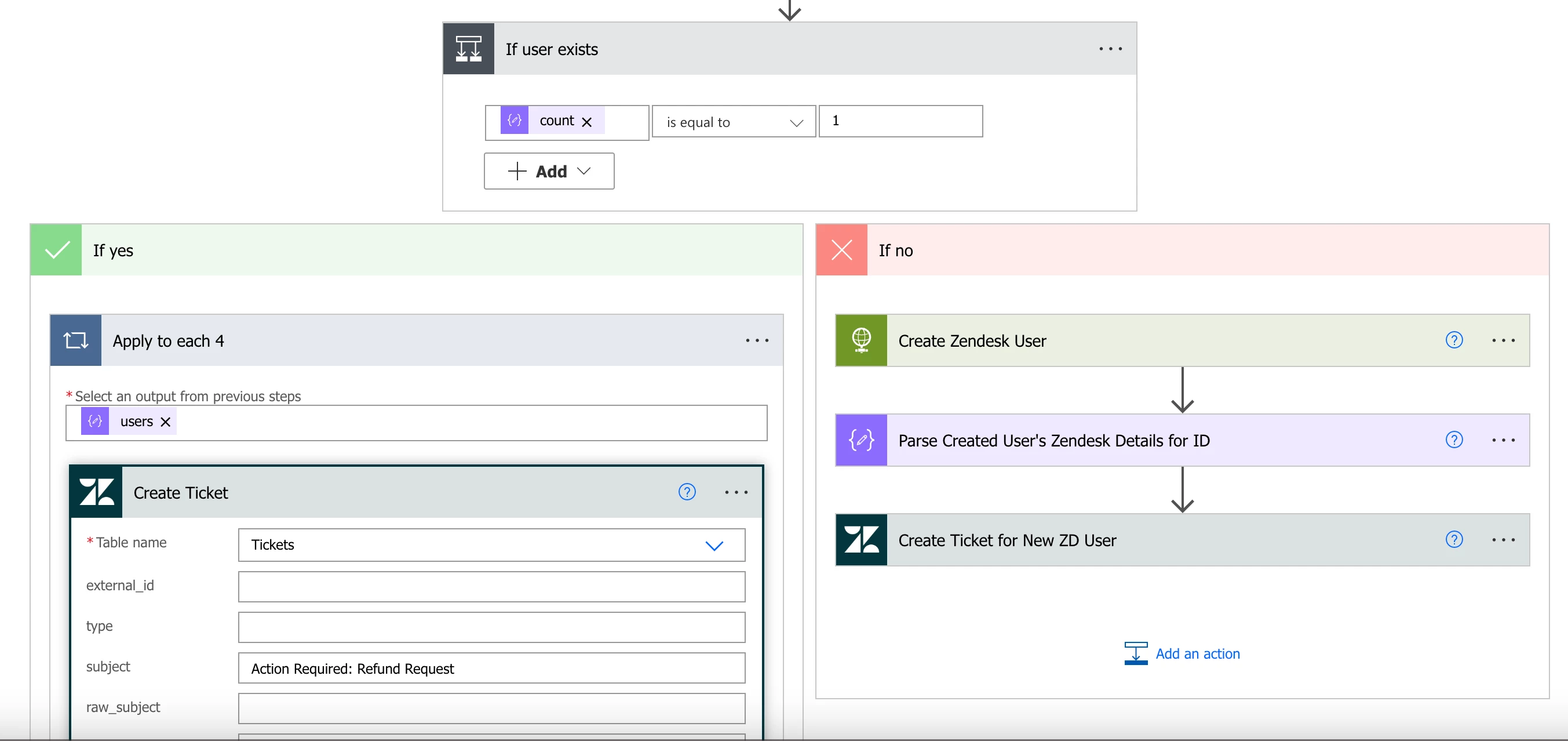Open help for Parse Created User's Zendesk Details
Image resolution: width=1568 pixels, height=741 pixels.
pyautogui.click(x=1454, y=439)
